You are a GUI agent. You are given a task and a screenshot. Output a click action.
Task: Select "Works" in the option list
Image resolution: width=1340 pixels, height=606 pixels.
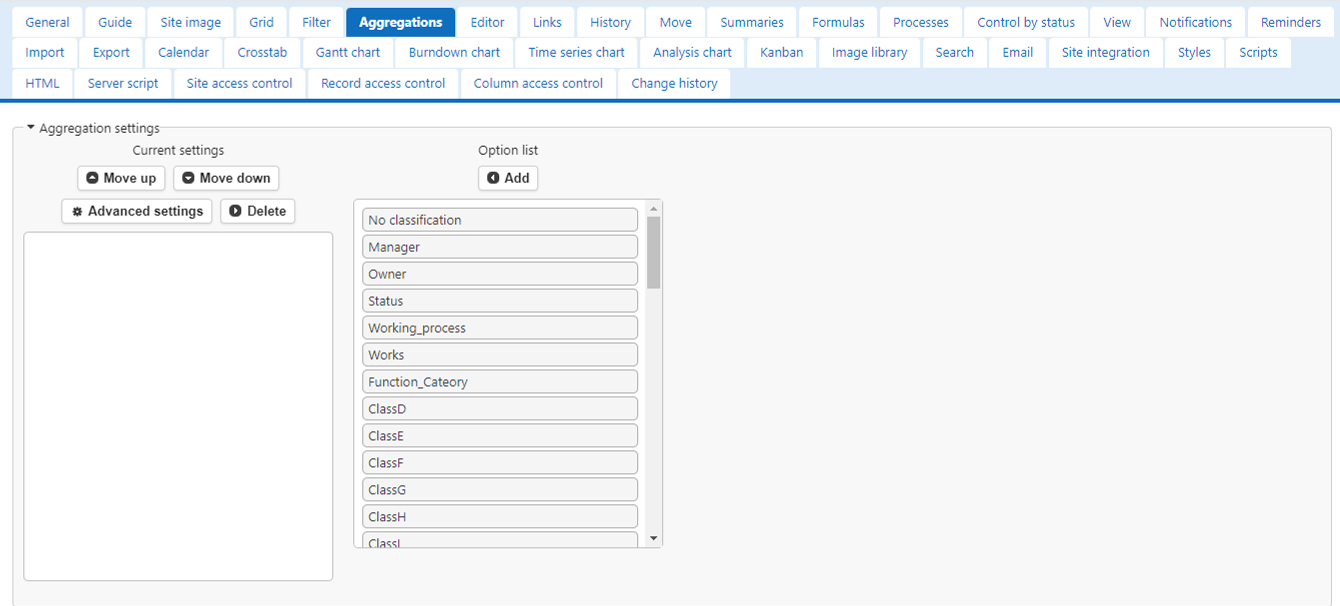pyautogui.click(x=500, y=355)
